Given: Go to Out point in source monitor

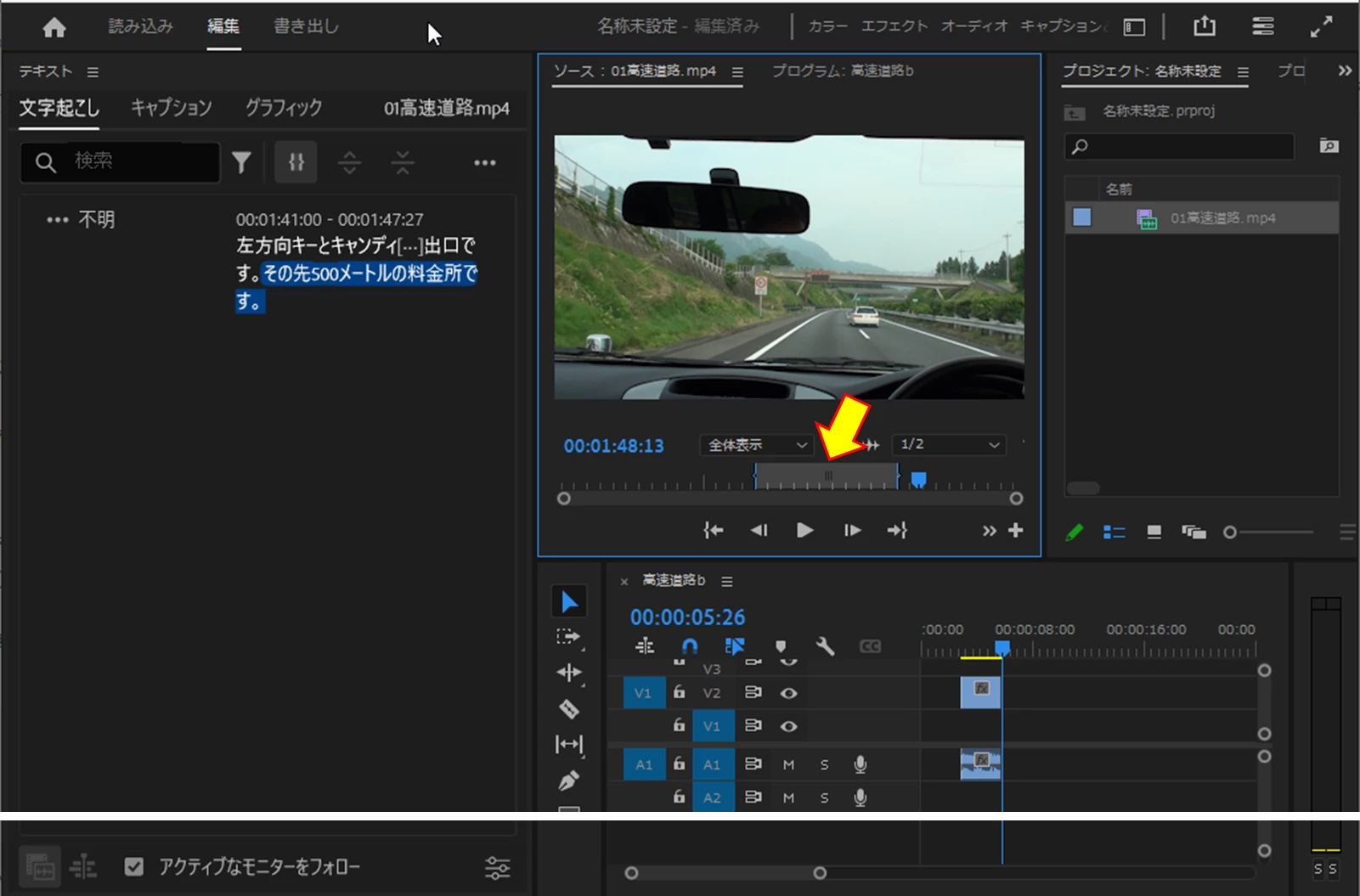Looking at the screenshot, I should (x=898, y=530).
